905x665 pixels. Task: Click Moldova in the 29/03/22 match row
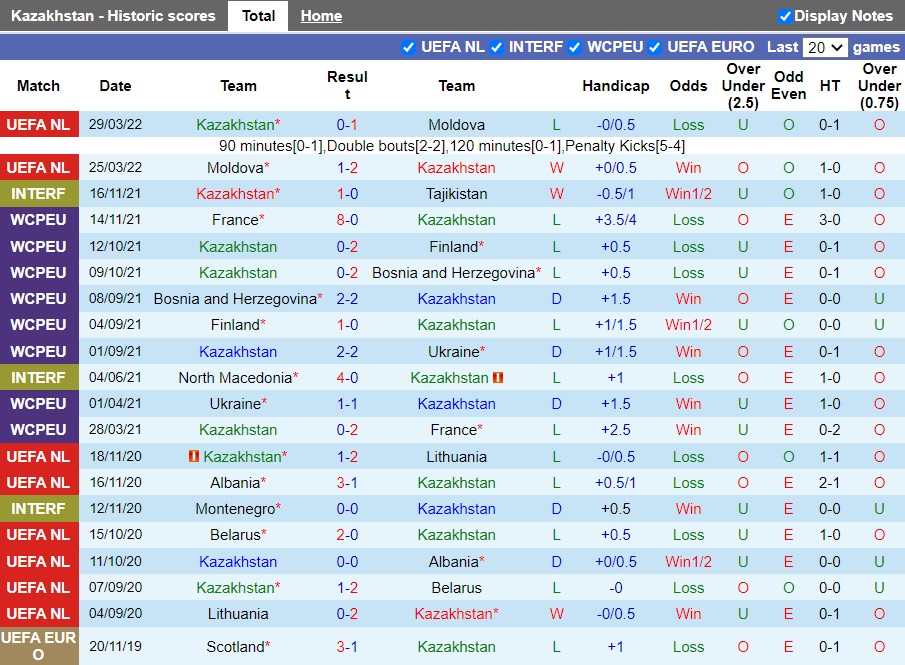(456, 125)
